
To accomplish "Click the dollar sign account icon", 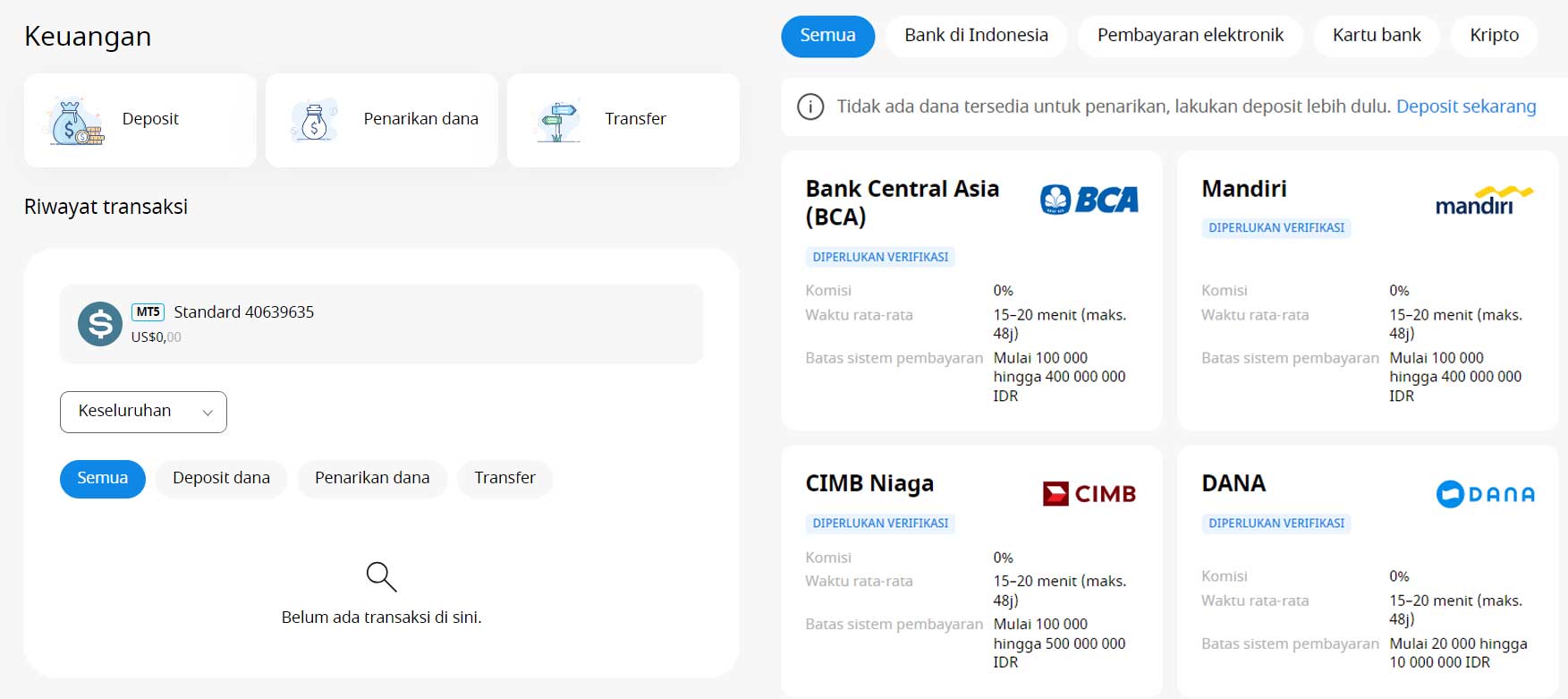I will point(100,324).
